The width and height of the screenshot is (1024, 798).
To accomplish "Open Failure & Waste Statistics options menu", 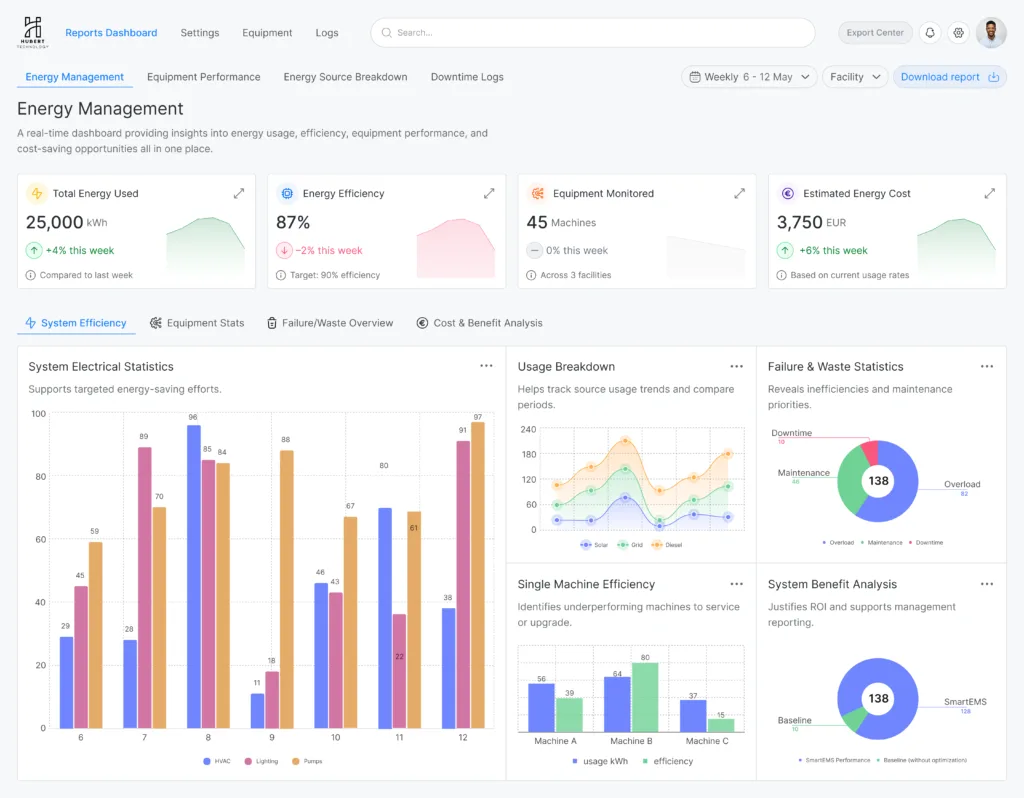I will click(986, 366).
